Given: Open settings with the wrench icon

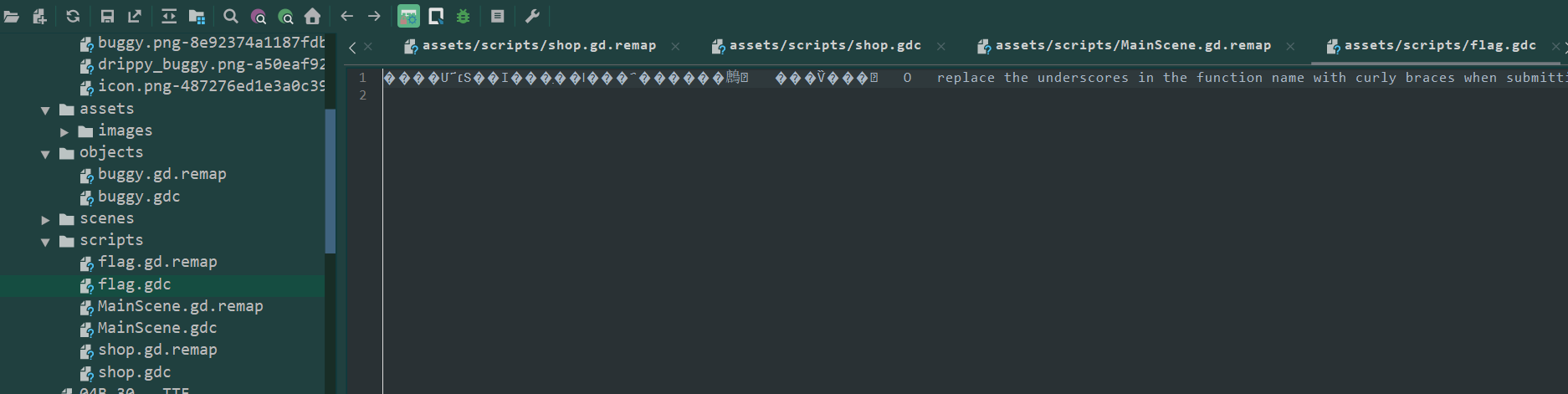Looking at the screenshot, I should click(x=532, y=16).
